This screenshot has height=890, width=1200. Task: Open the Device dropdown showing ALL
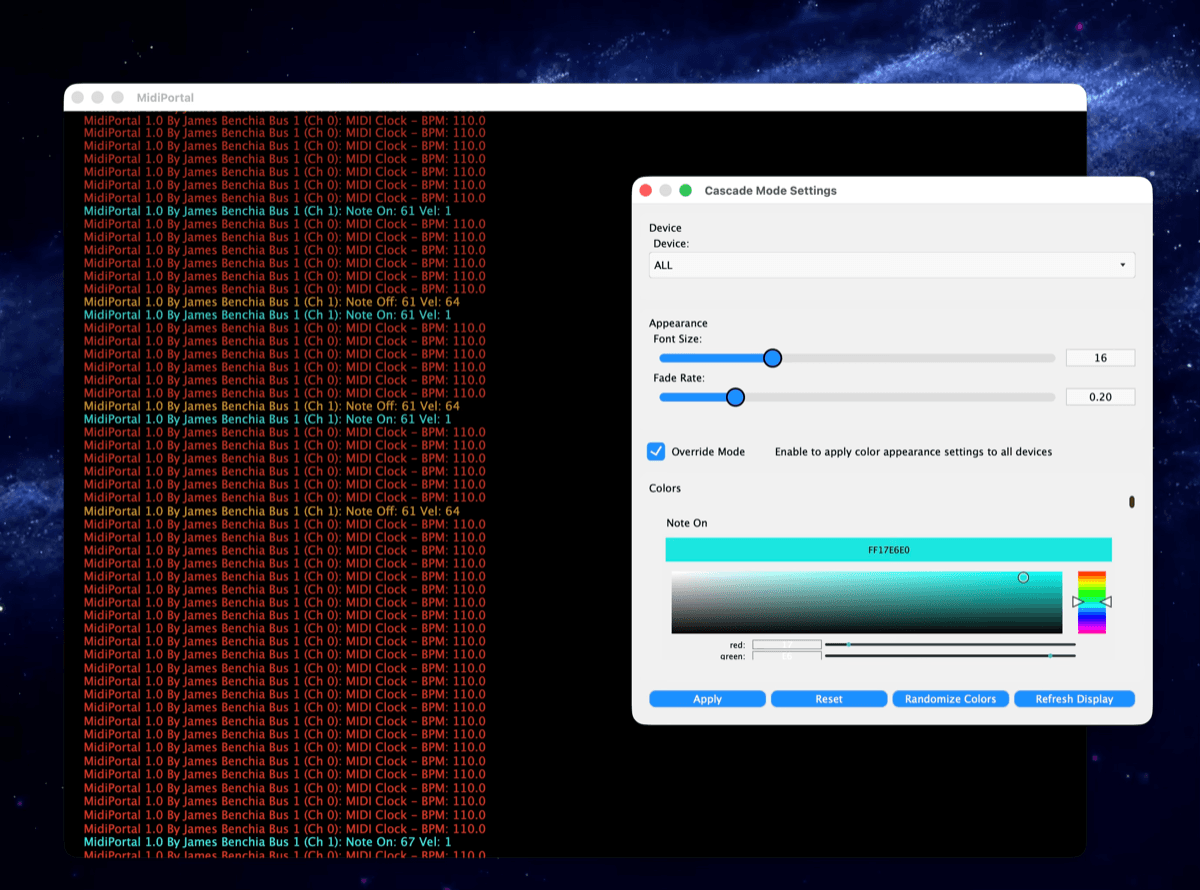892,265
